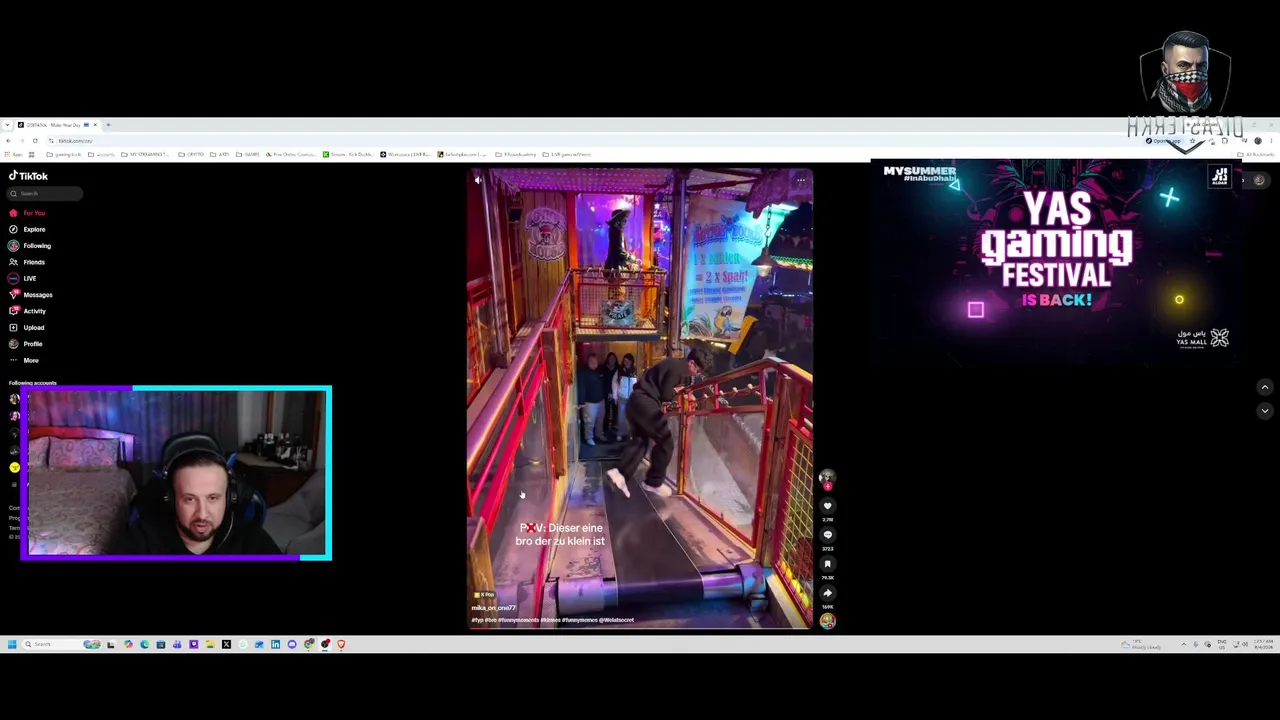1280x720 pixels.
Task: Open the For You feed
Action: point(28,213)
